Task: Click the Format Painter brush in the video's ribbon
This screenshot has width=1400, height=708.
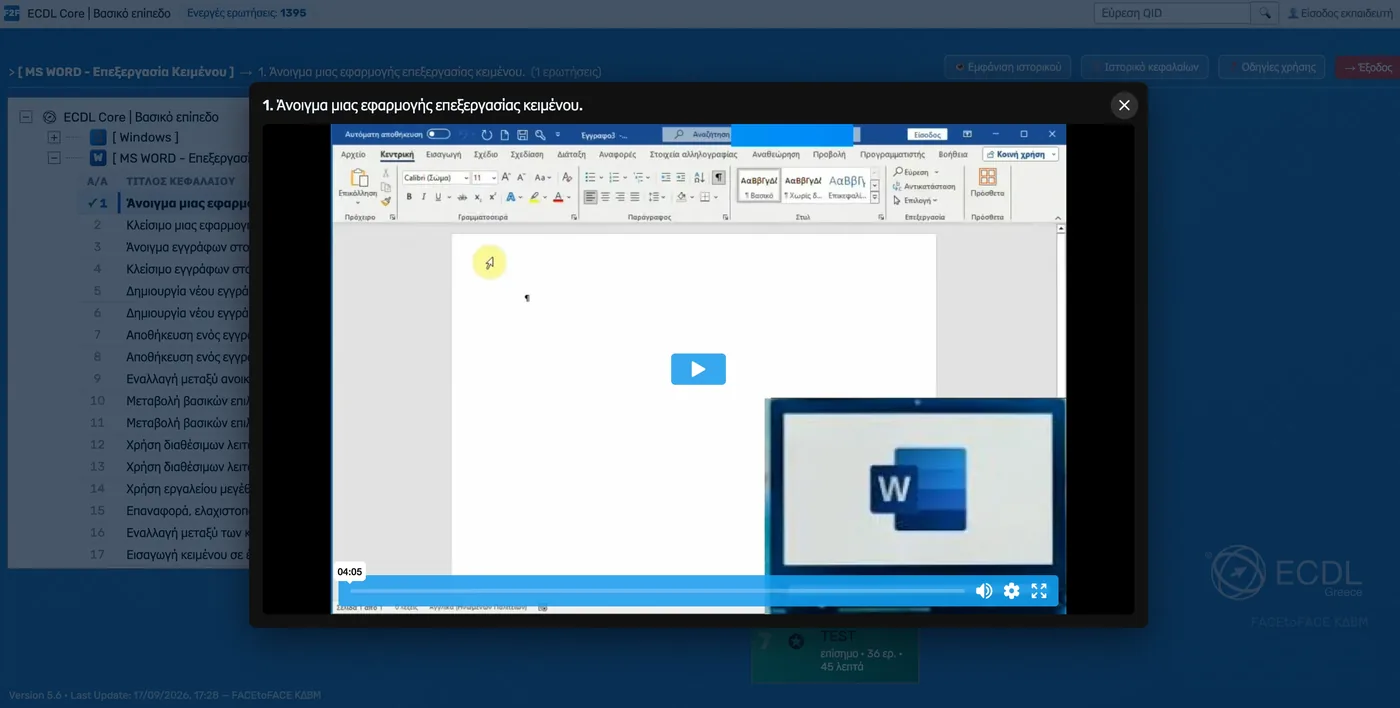Action: [386, 201]
